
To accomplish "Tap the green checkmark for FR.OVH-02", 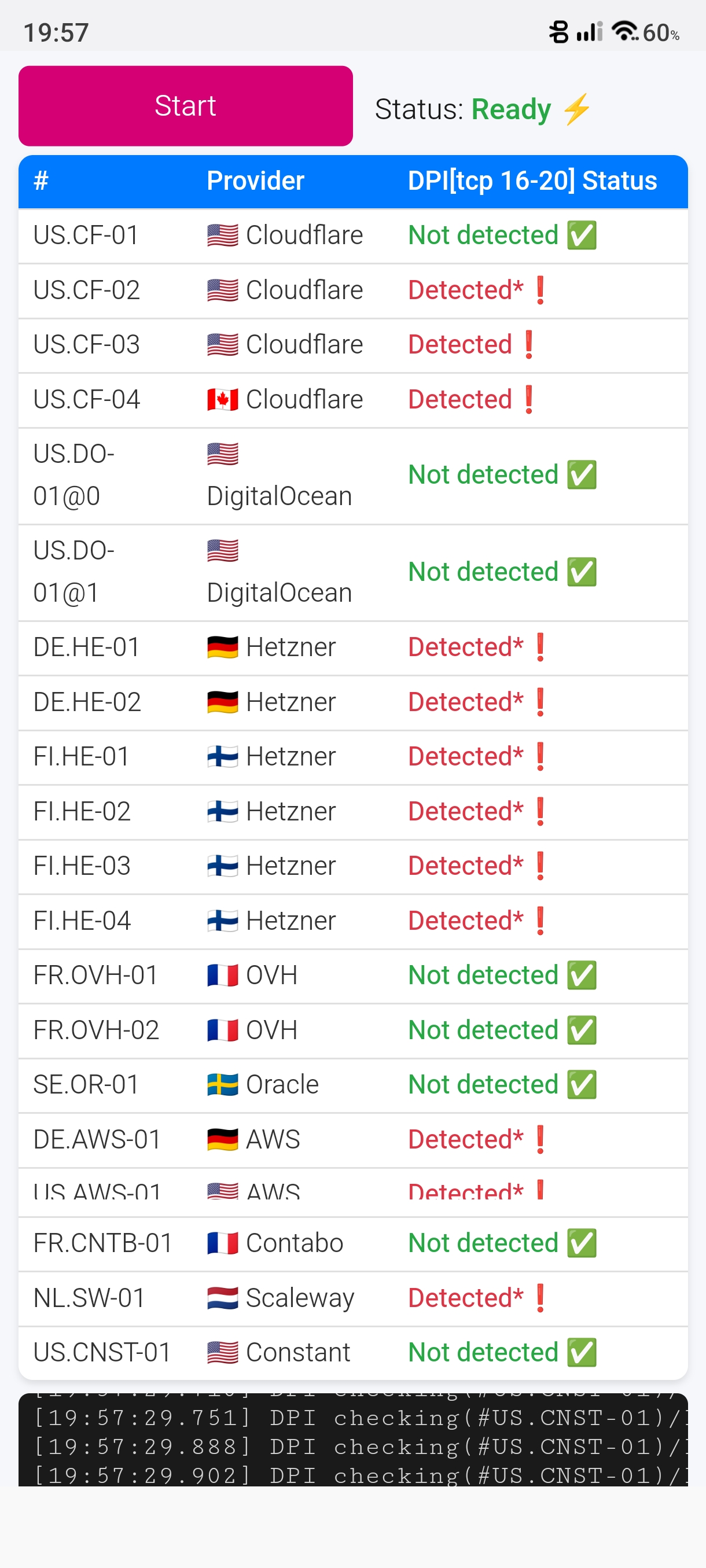I will tap(582, 1030).
